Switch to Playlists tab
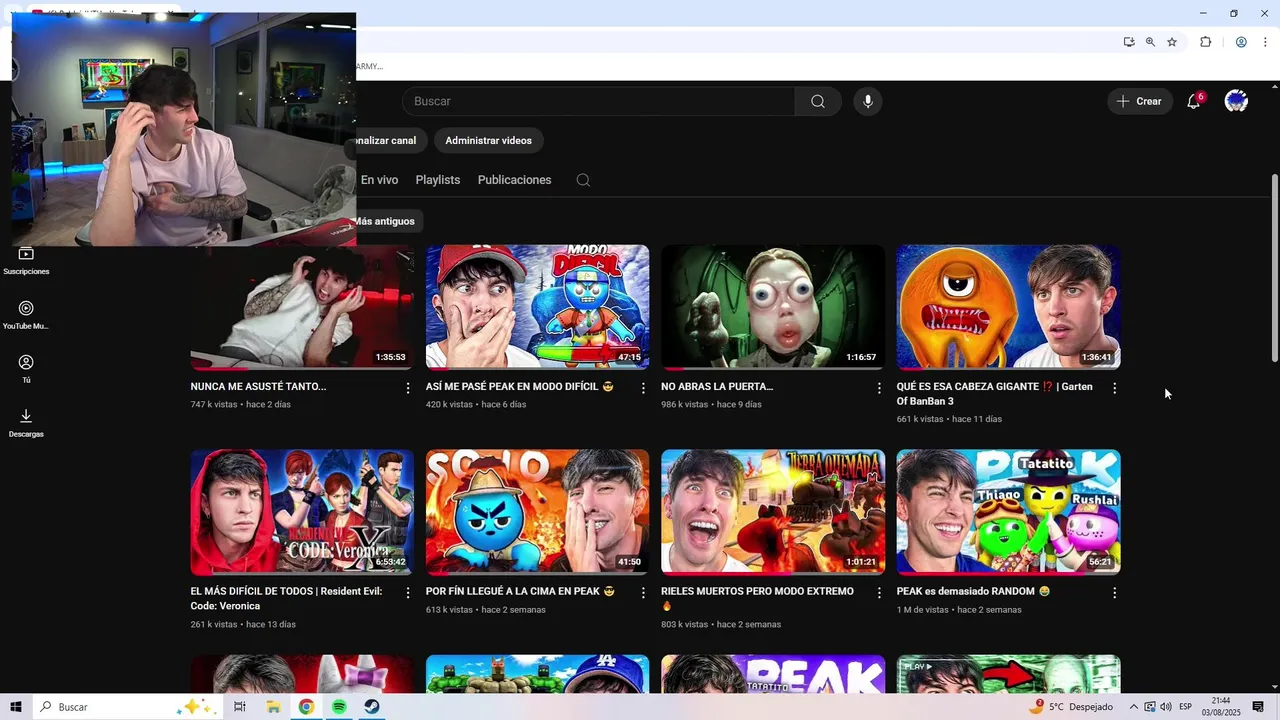The height and width of the screenshot is (720, 1280). click(x=438, y=180)
